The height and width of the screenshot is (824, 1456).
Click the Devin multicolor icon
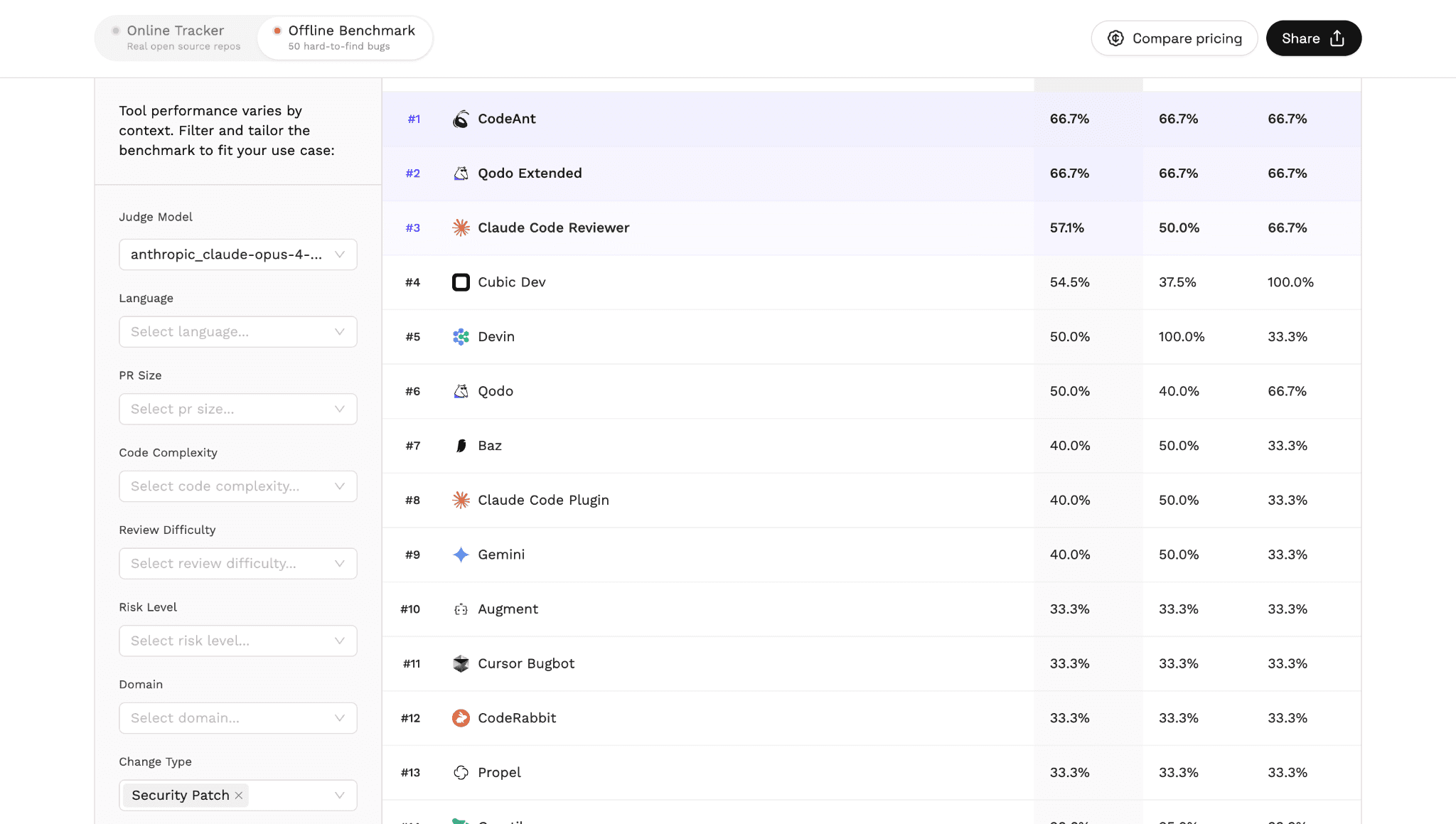pyautogui.click(x=461, y=337)
